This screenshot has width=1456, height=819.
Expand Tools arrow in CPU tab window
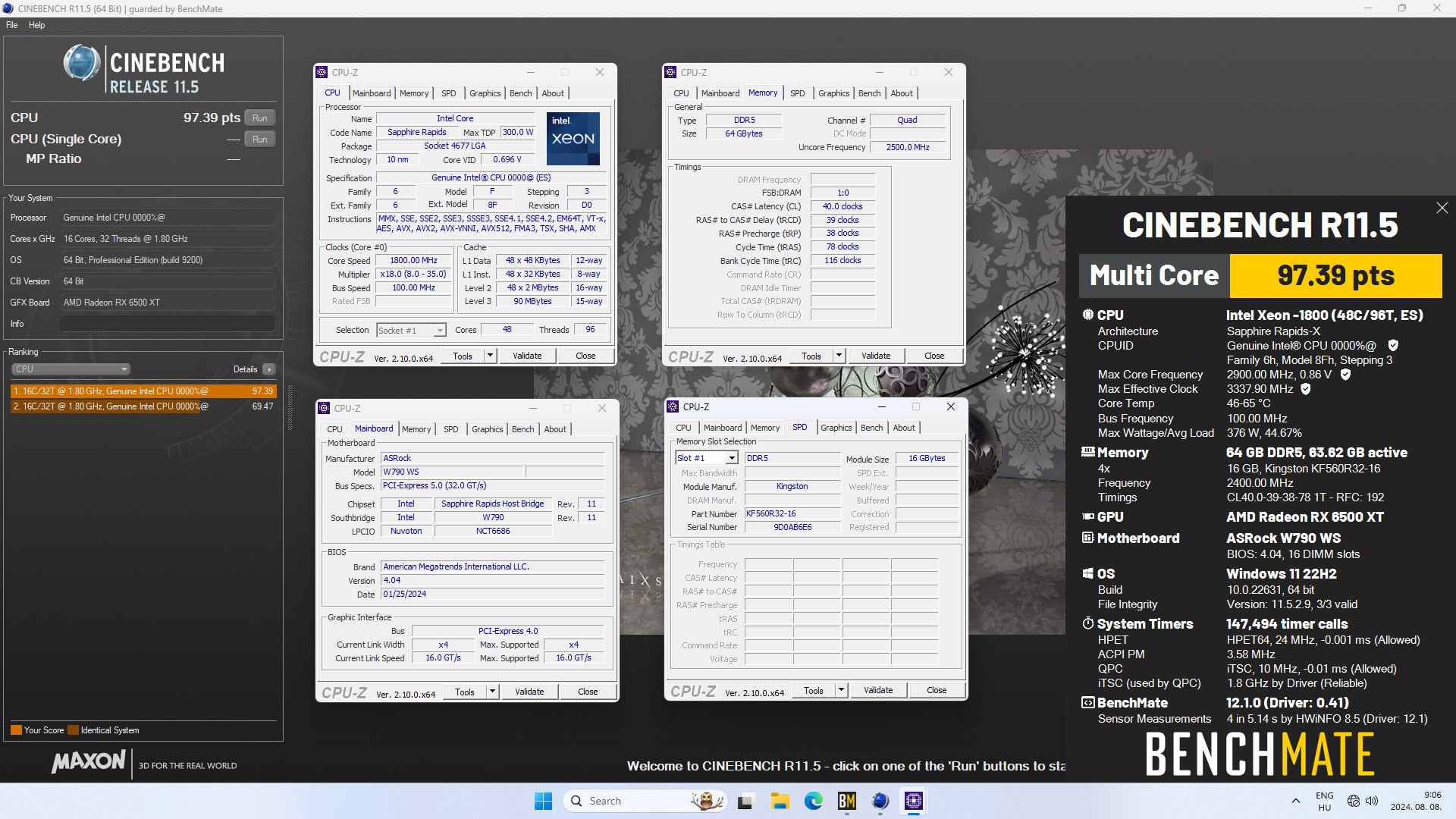click(490, 356)
